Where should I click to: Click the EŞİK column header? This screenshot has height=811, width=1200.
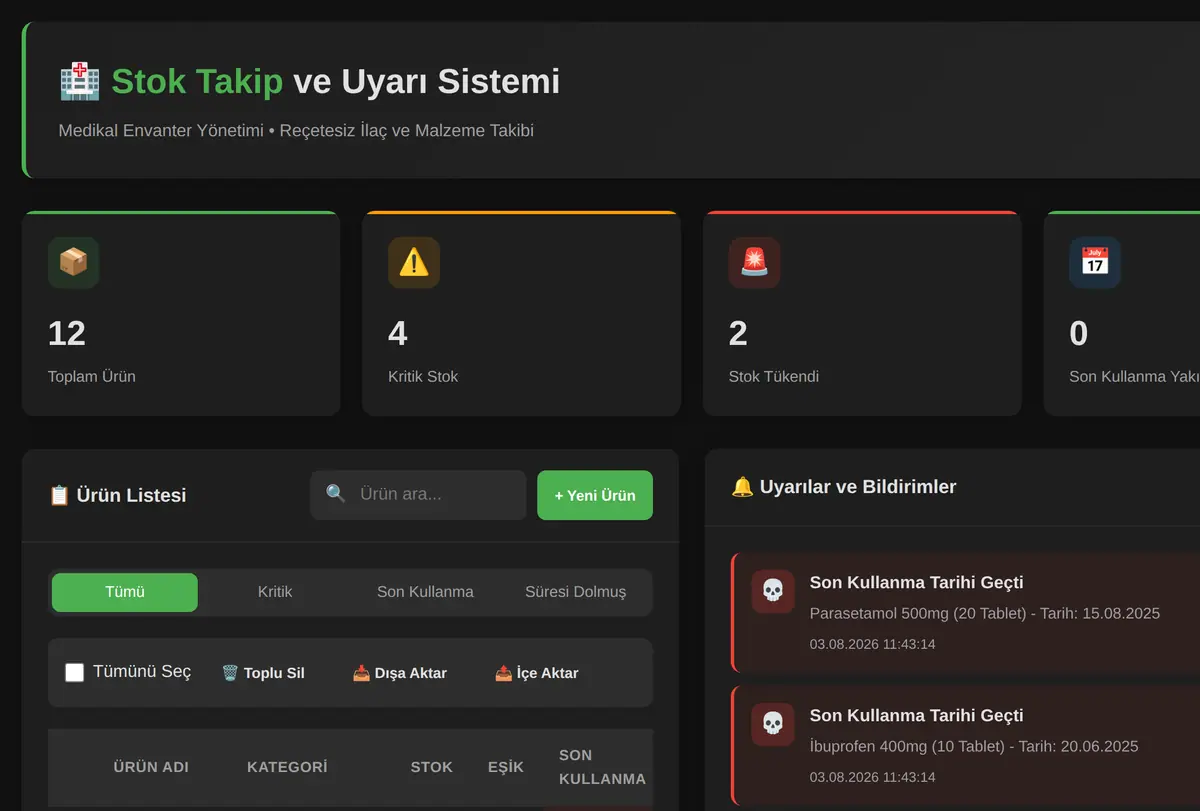[x=506, y=767]
